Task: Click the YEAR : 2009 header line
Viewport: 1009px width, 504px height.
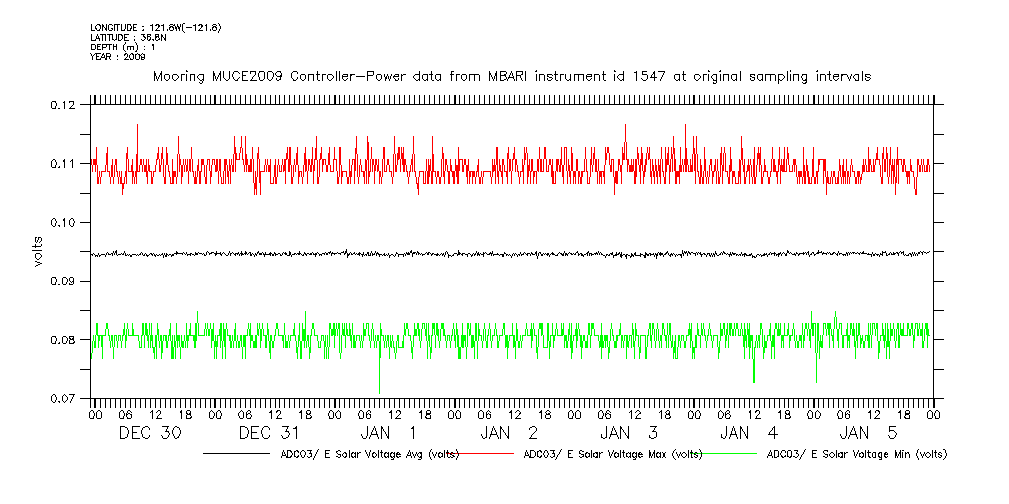Action: pyautogui.click(x=118, y=57)
